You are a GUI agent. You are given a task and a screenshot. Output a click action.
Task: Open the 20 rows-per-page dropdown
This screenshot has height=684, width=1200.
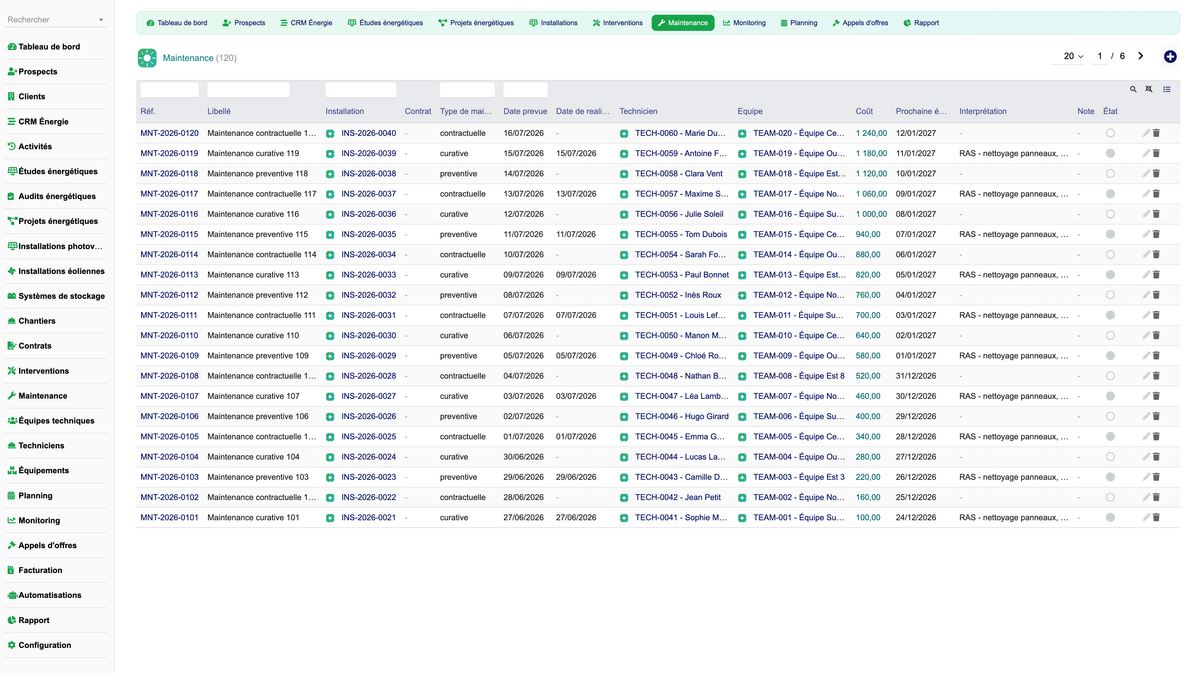[x=1068, y=56]
